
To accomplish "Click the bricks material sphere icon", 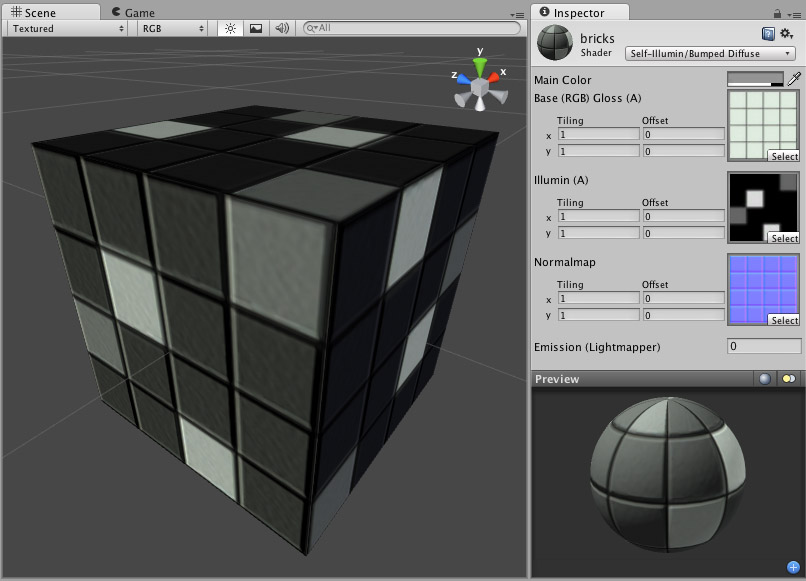I will [x=553, y=42].
